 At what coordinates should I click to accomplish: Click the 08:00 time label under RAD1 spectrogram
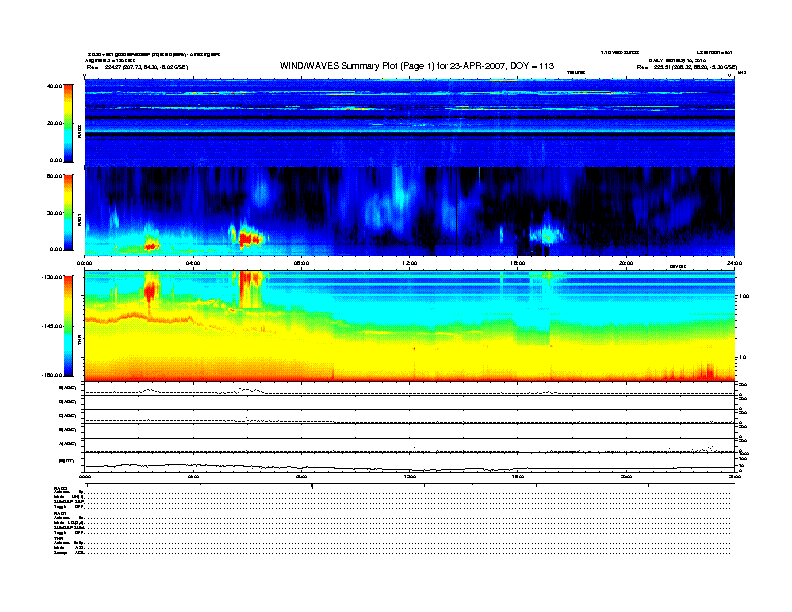pyautogui.click(x=301, y=263)
